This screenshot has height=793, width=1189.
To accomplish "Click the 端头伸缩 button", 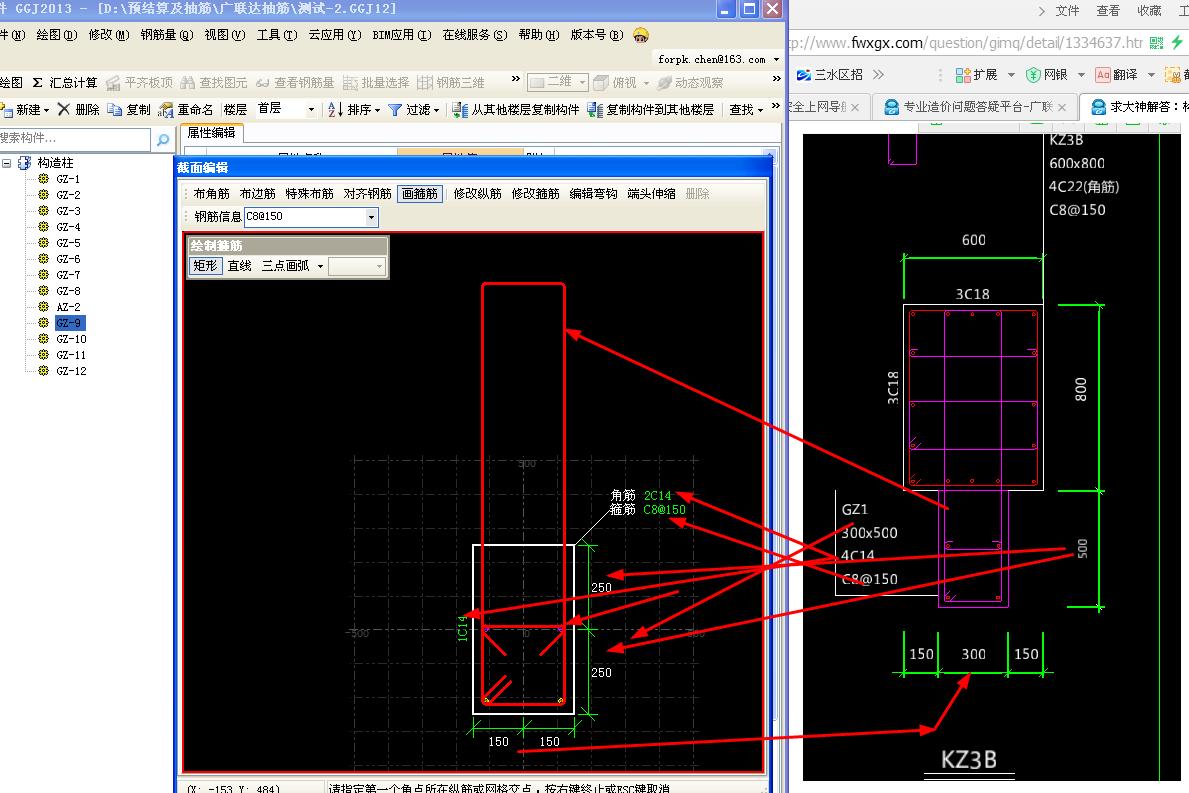I will click(x=651, y=194).
